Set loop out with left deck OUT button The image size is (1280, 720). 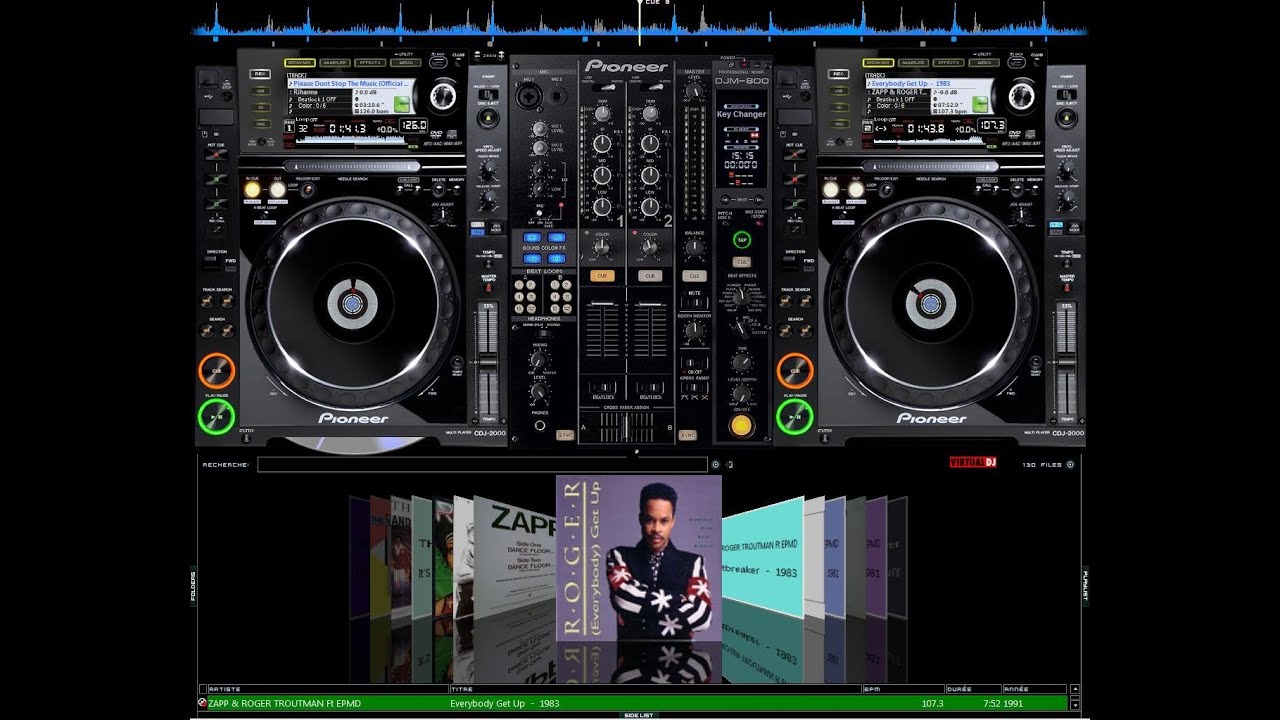277,189
